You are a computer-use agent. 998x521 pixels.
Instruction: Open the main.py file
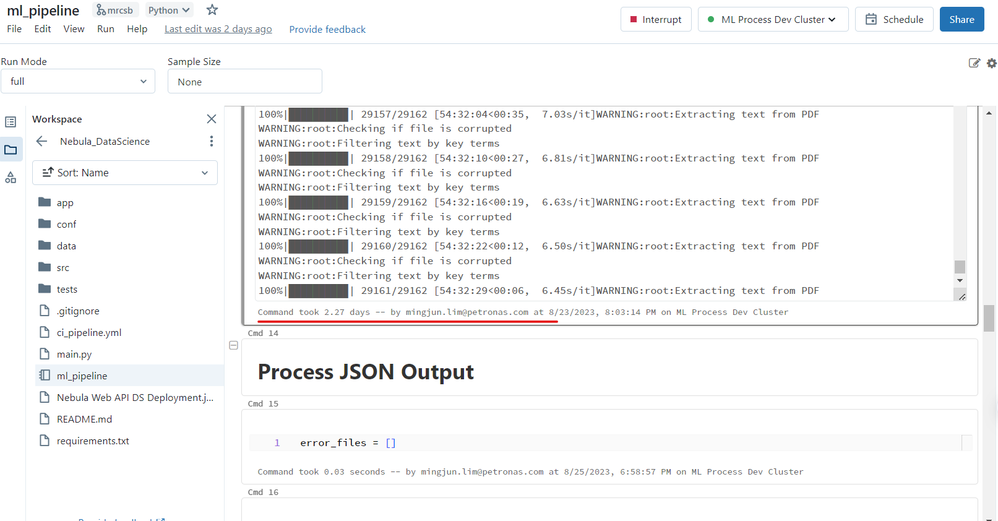pos(74,354)
